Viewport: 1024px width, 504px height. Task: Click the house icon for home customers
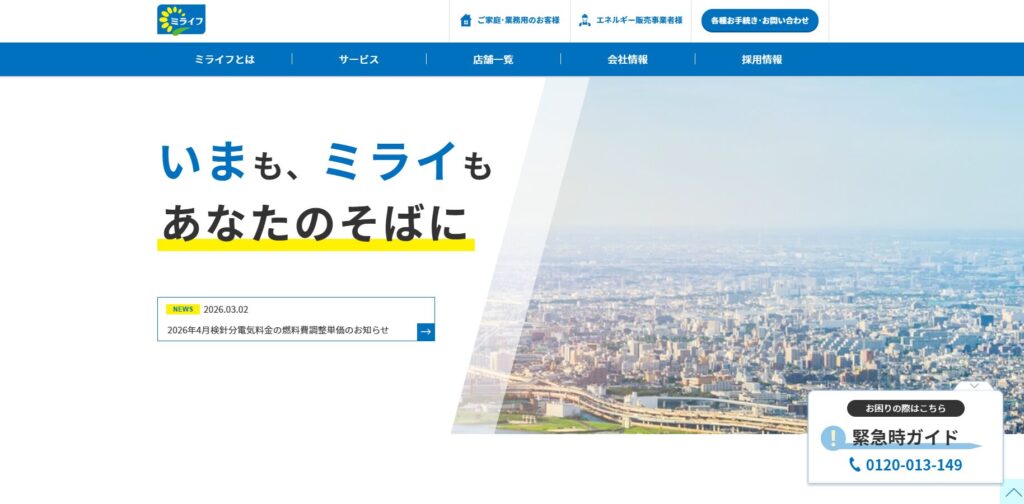465,20
